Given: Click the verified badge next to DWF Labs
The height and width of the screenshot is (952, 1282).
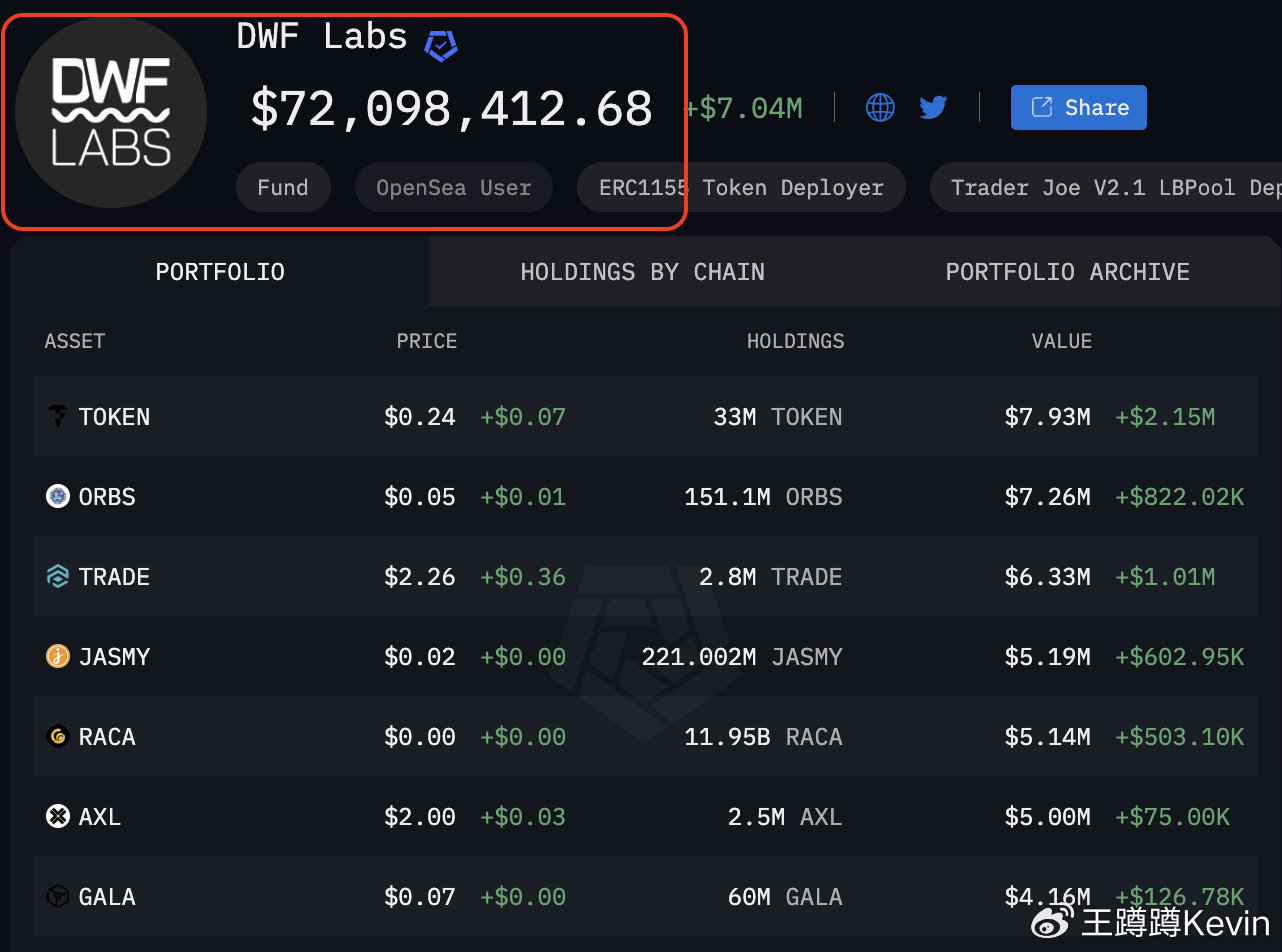Looking at the screenshot, I should (x=441, y=45).
